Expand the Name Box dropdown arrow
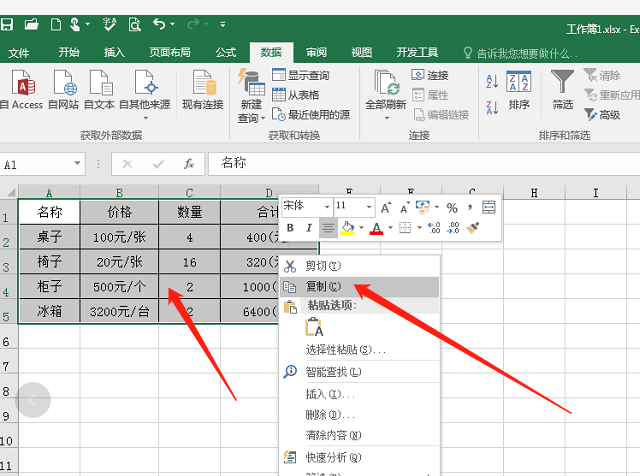 point(77,163)
